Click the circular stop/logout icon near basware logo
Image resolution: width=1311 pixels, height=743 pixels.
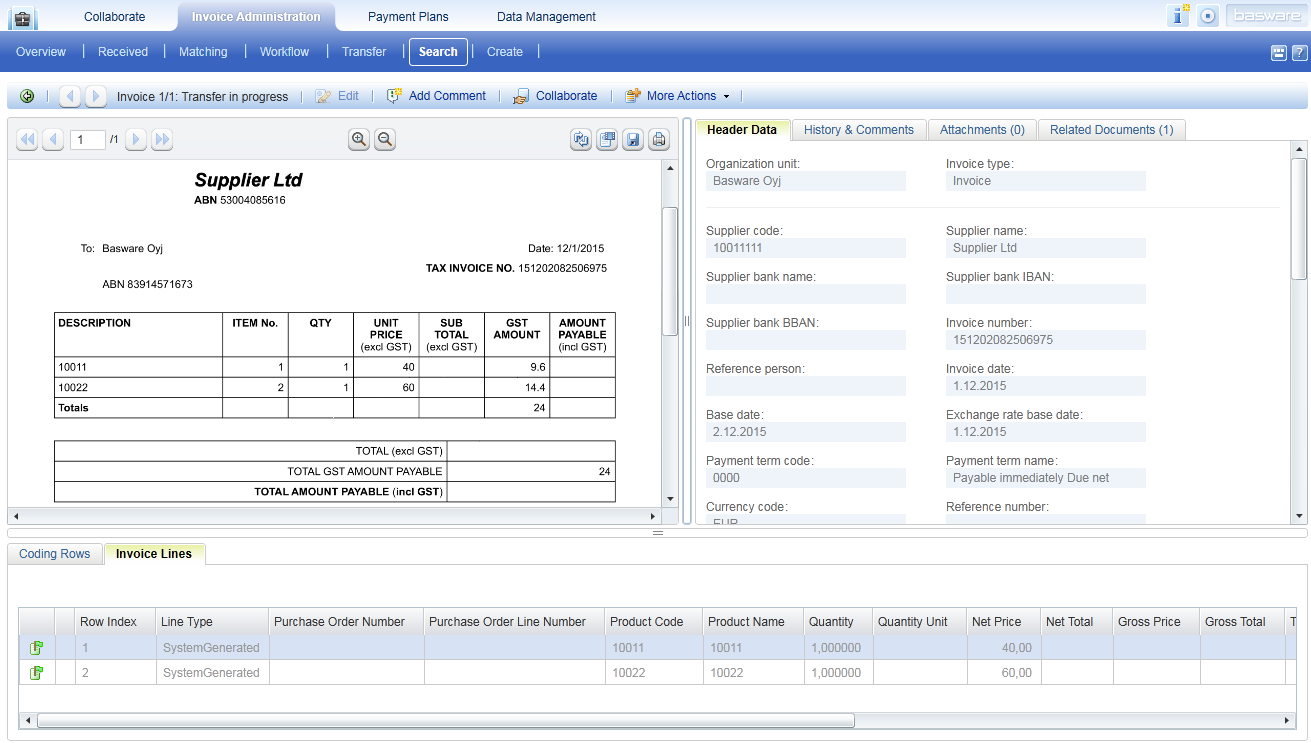[x=1208, y=16]
